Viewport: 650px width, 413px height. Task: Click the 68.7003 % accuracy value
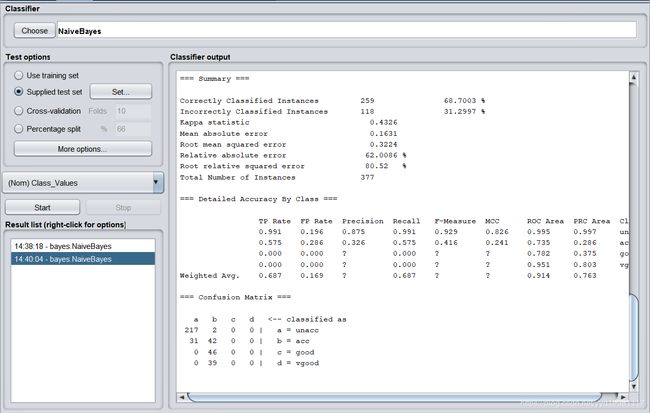point(464,101)
